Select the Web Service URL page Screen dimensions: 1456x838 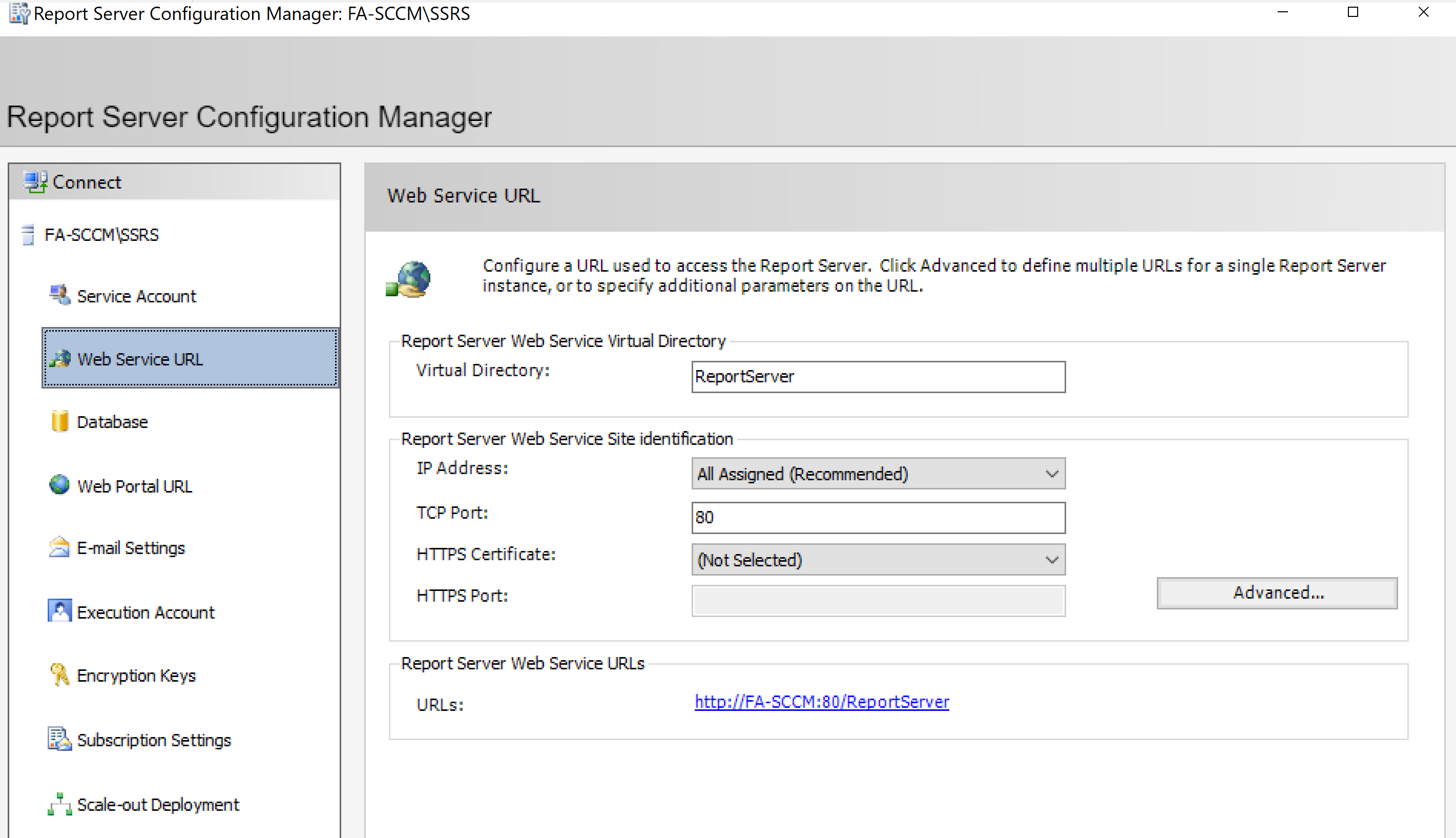pos(140,359)
